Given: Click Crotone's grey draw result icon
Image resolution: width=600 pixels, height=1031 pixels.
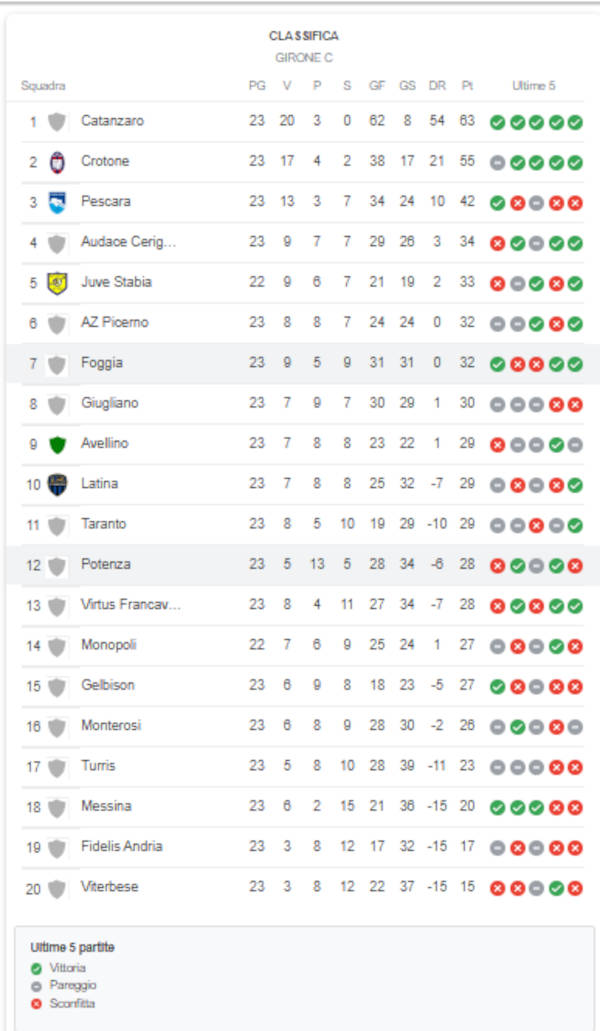Looking at the screenshot, I should pos(497,162).
